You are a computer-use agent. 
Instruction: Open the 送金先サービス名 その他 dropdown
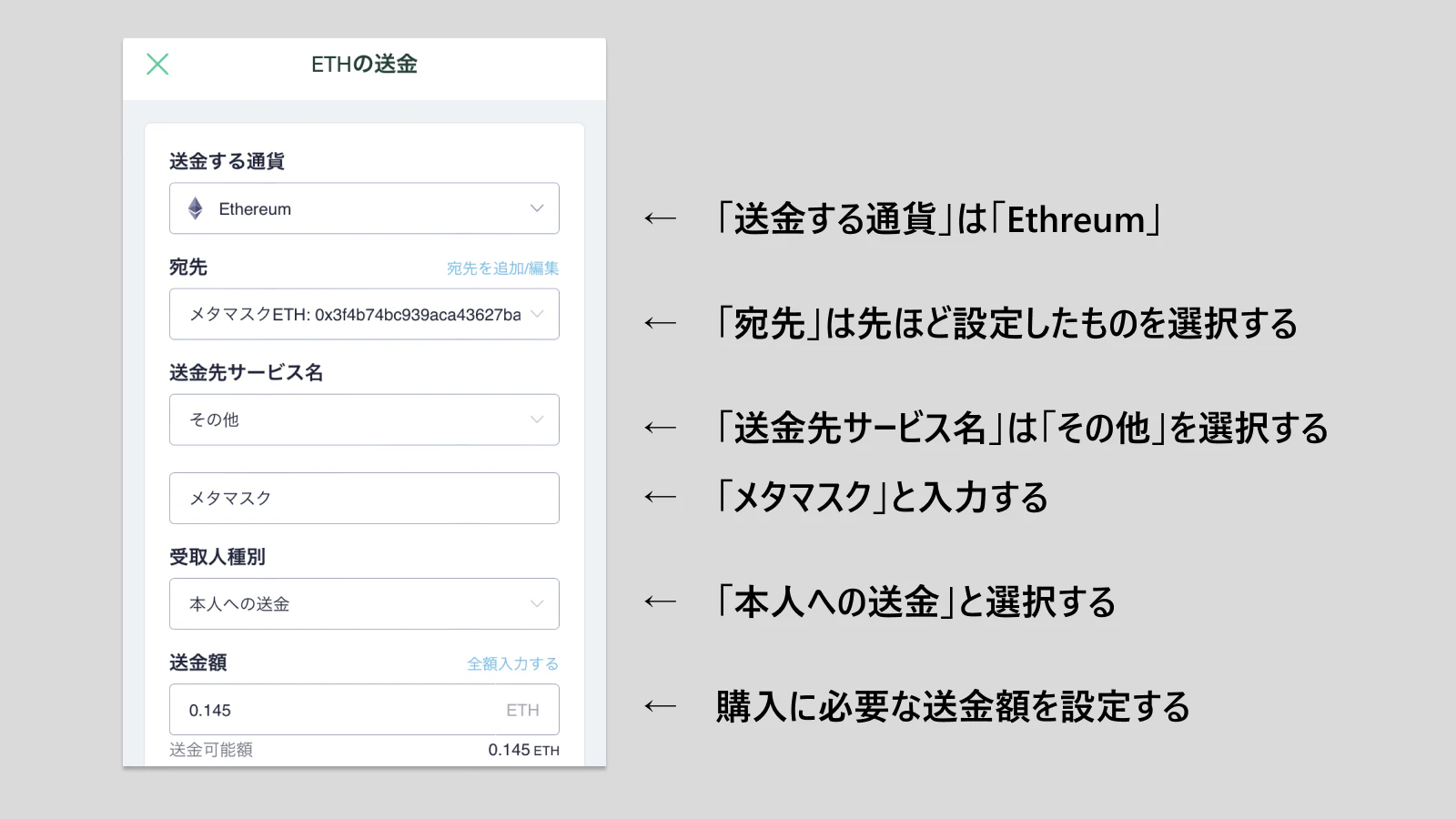click(x=364, y=420)
